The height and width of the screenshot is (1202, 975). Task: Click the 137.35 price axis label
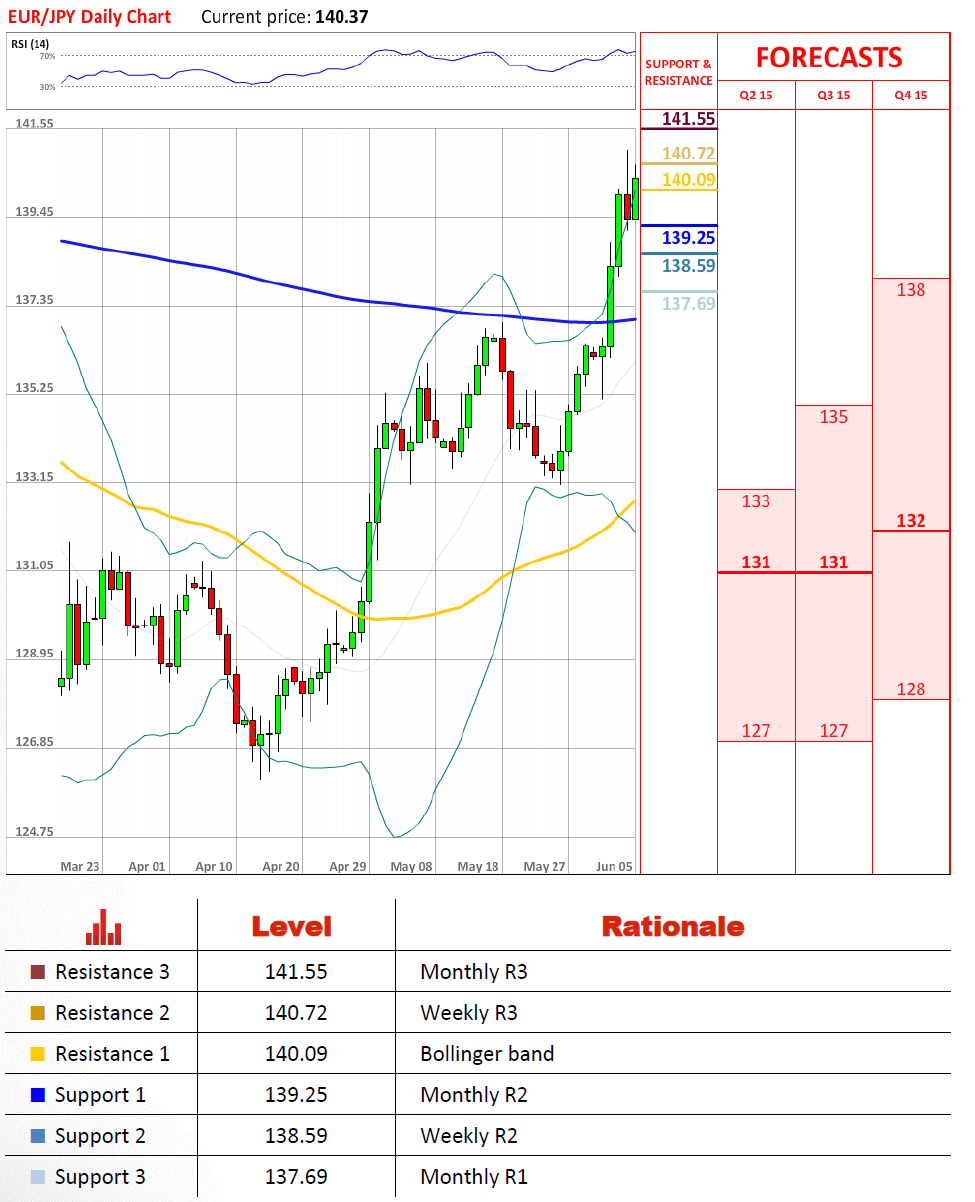pos(34,300)
